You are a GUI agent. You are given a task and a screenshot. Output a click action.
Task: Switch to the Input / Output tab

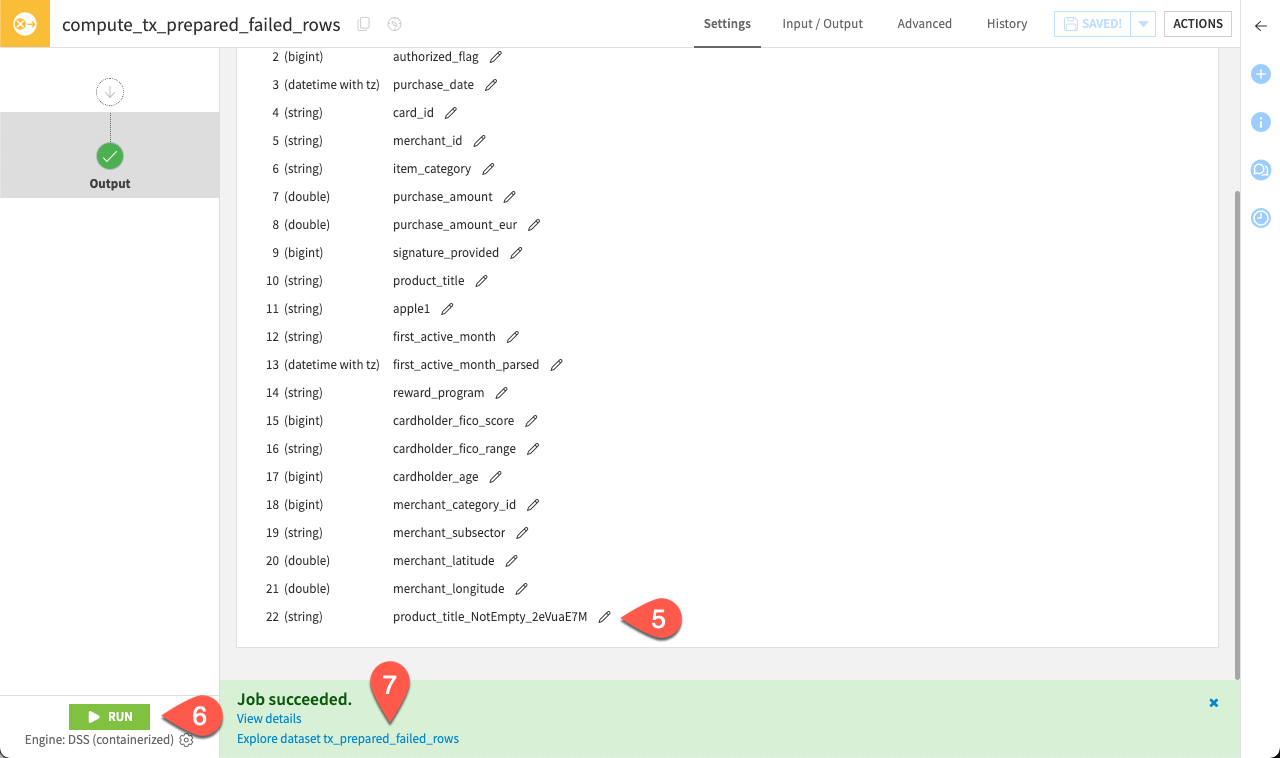[x=822, y=23]
